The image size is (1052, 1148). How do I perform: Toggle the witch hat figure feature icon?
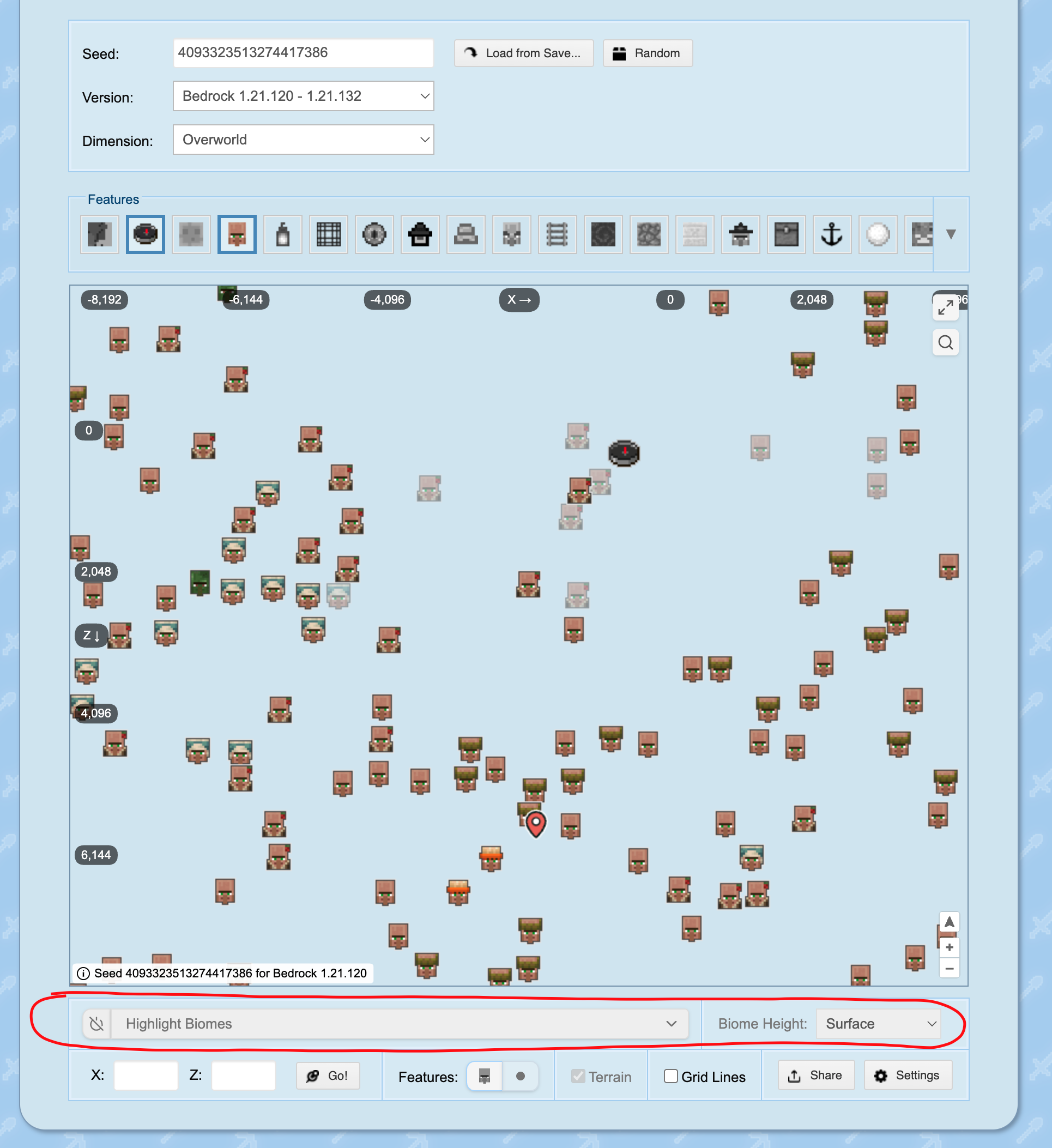coord(741,234)
